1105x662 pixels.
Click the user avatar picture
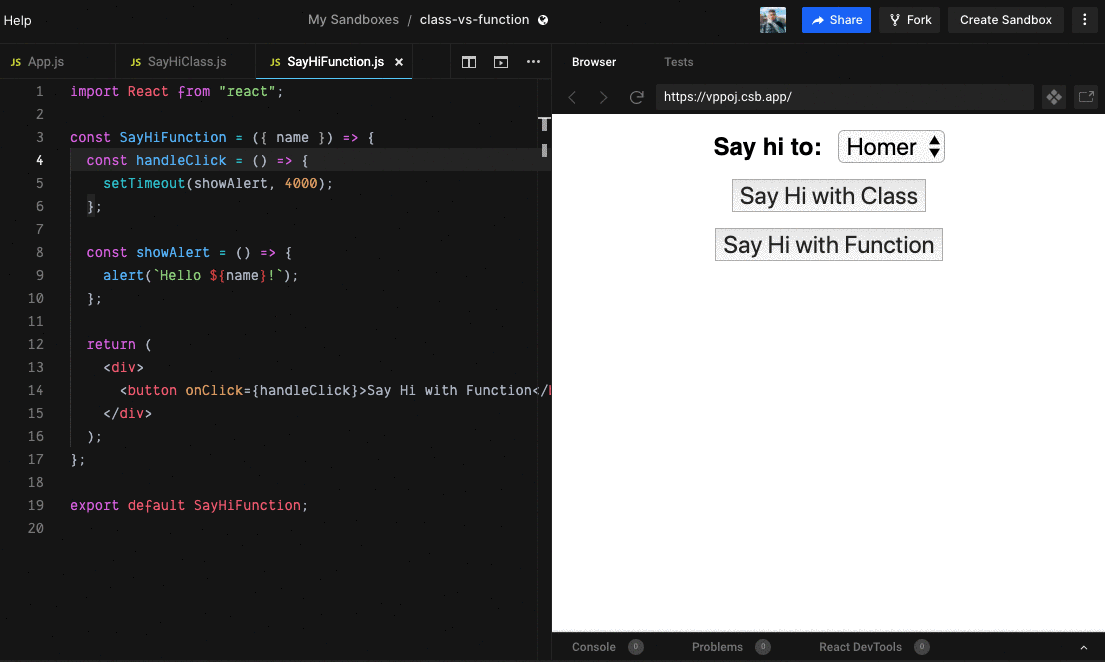(772, 19)
